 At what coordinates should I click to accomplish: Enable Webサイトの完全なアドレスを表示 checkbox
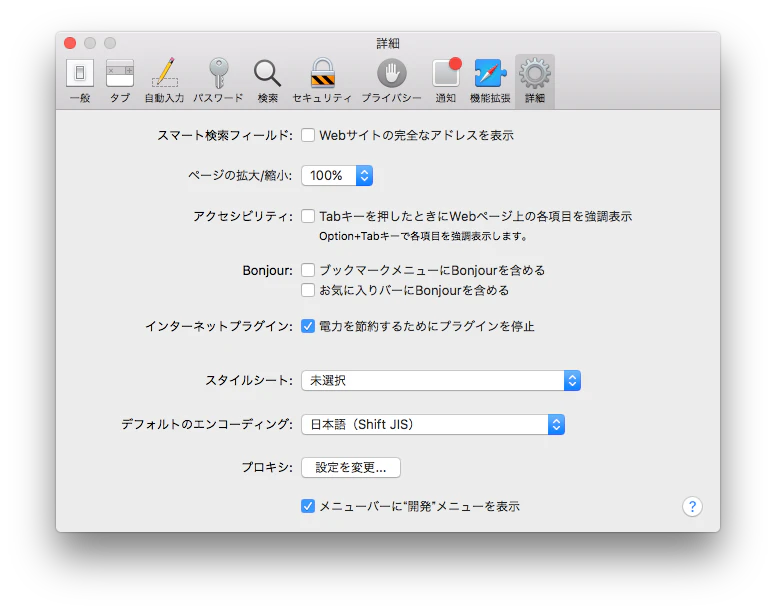[x=308, y=135]
